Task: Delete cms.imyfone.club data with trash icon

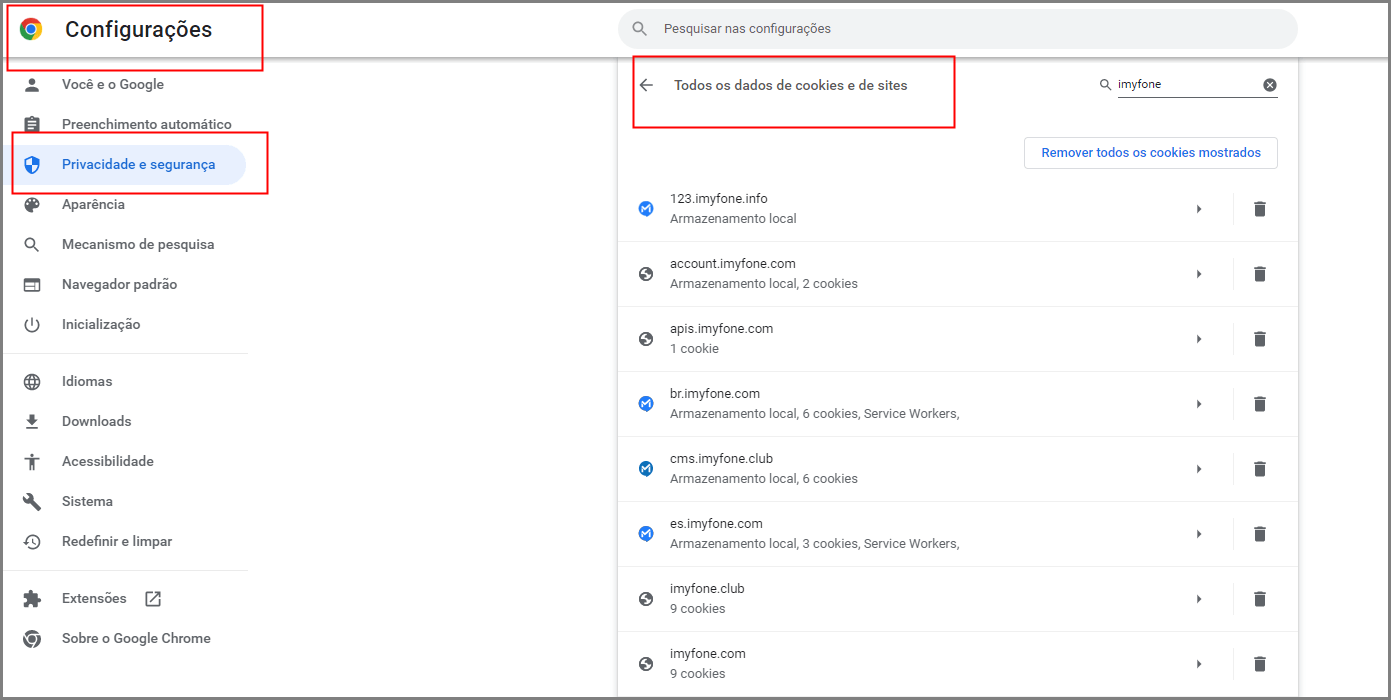Action: click(1260, 469)
